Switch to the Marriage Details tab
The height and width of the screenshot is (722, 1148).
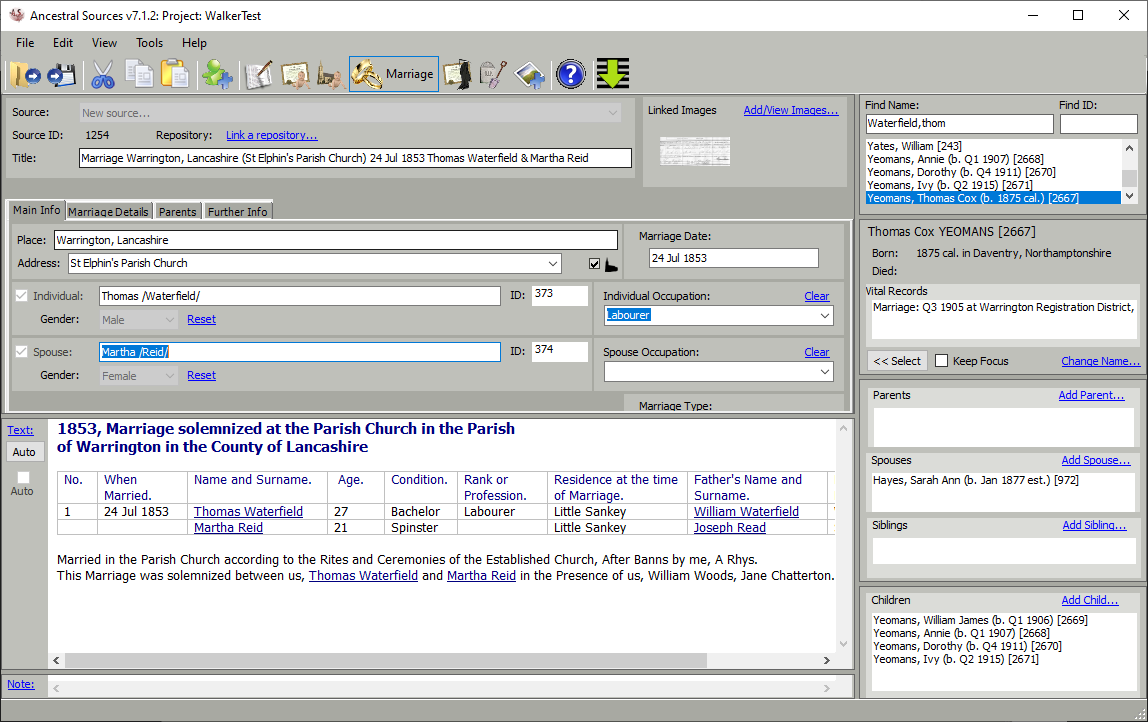tap(107, 211)
